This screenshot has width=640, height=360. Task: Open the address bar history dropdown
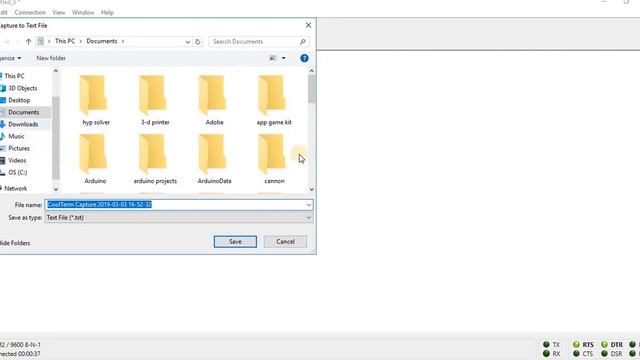coord(187,42)
